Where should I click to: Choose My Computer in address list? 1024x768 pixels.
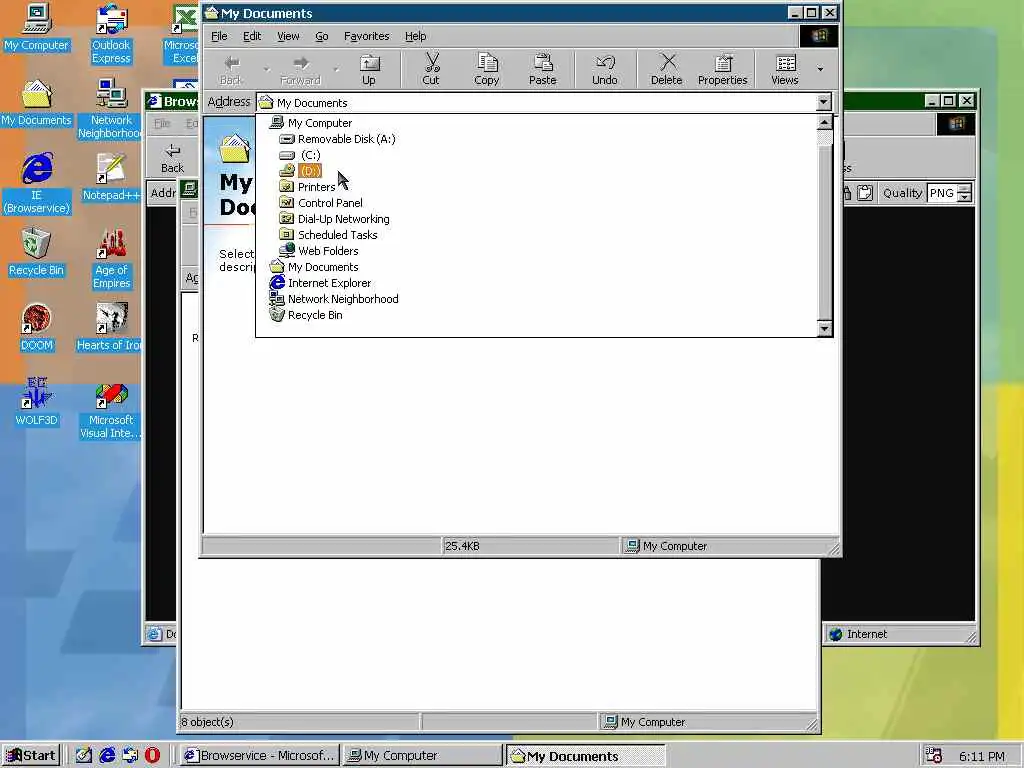(x=320, y=123)
